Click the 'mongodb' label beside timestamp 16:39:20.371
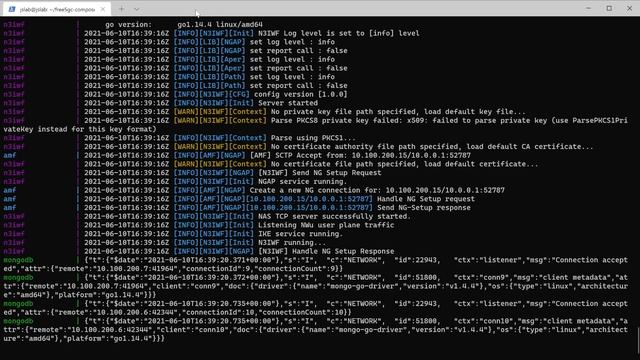640x360 pixels. (18, 260)
